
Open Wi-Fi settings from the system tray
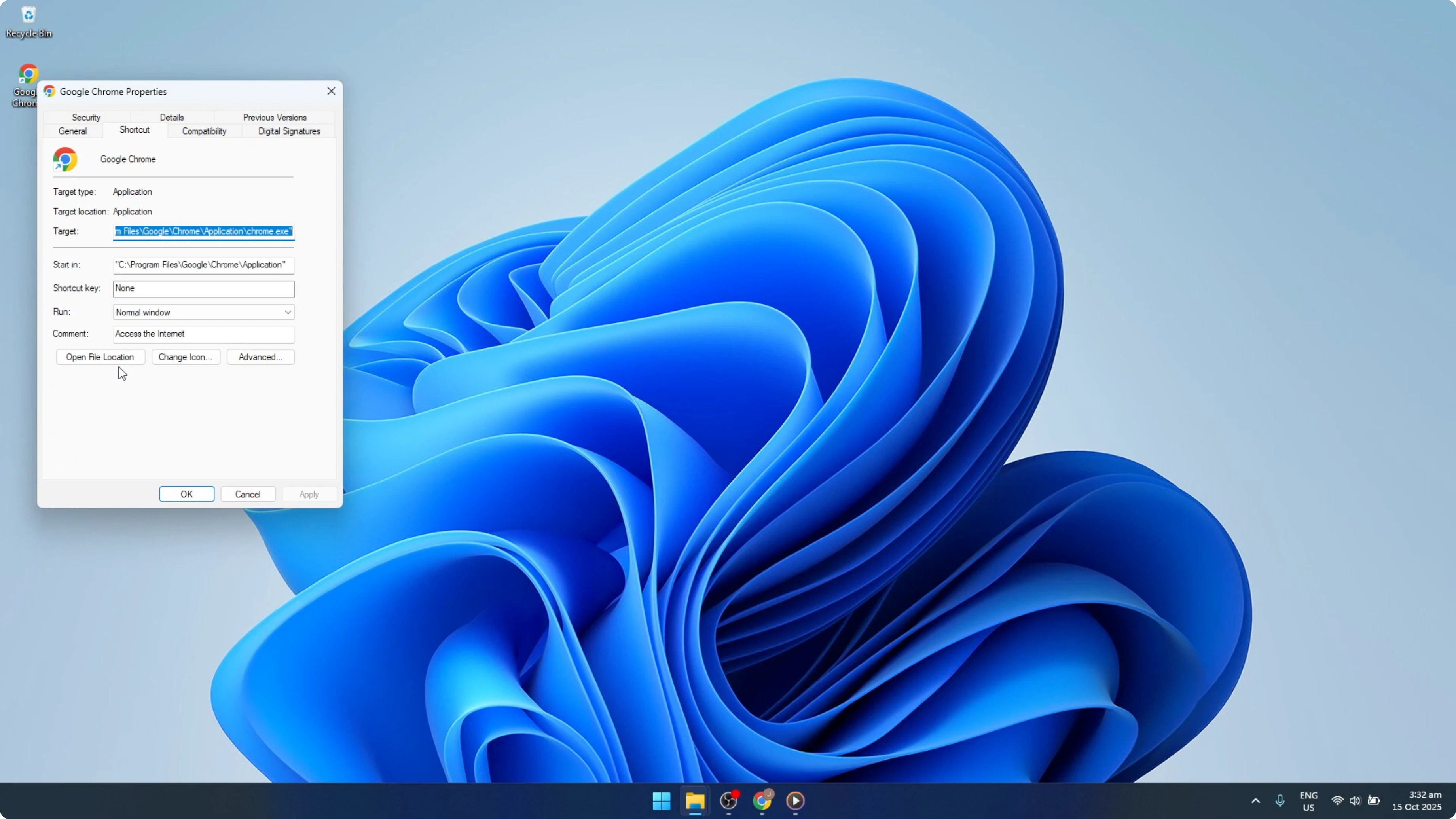(x=1337, y=801)
